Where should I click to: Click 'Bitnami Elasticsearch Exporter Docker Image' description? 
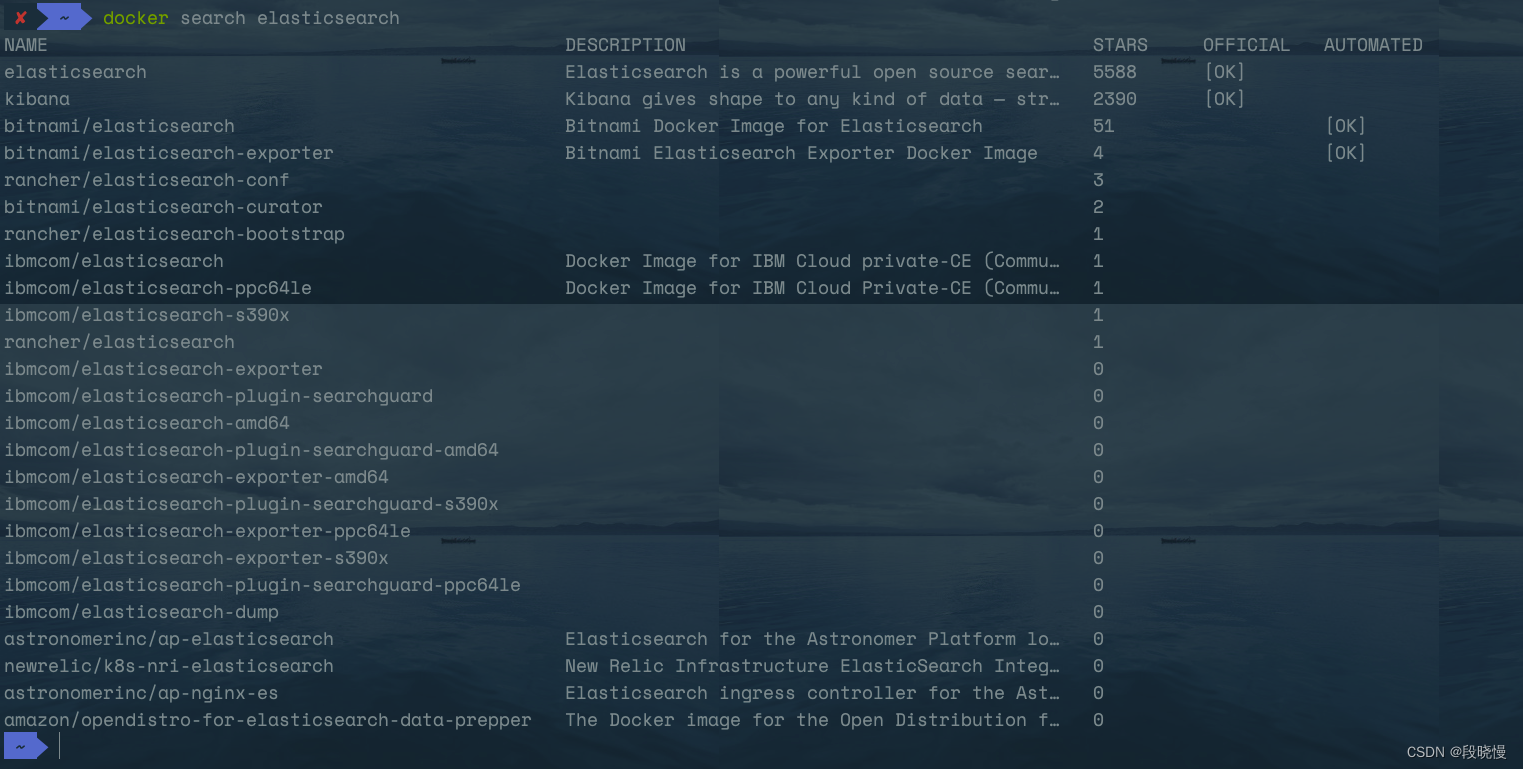(801, 153)
